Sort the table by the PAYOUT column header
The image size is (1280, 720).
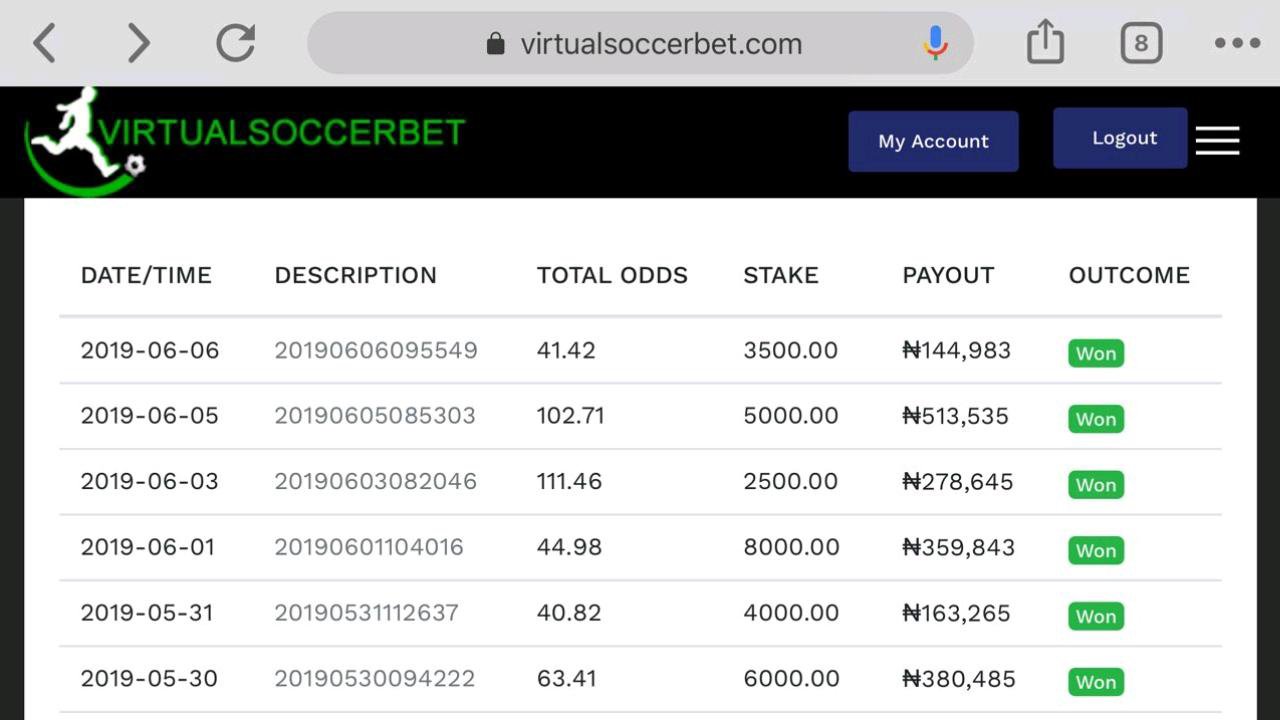[948, 275]
